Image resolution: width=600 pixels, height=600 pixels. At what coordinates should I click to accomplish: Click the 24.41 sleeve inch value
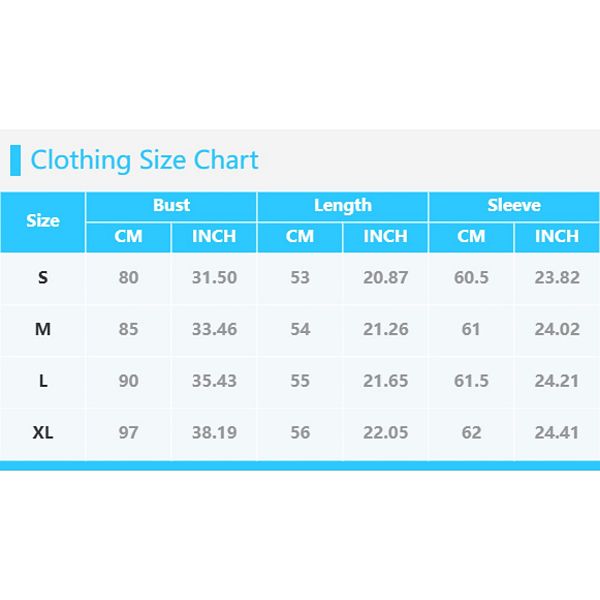(556, 433)
